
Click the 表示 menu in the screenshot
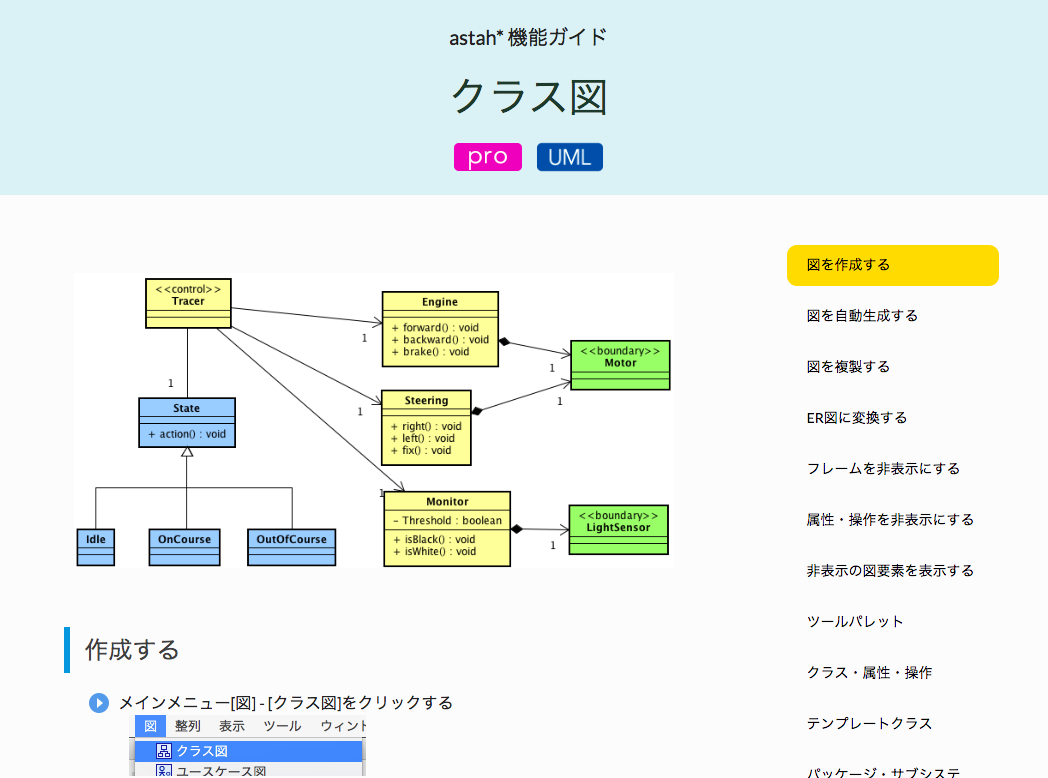point(231,726)
